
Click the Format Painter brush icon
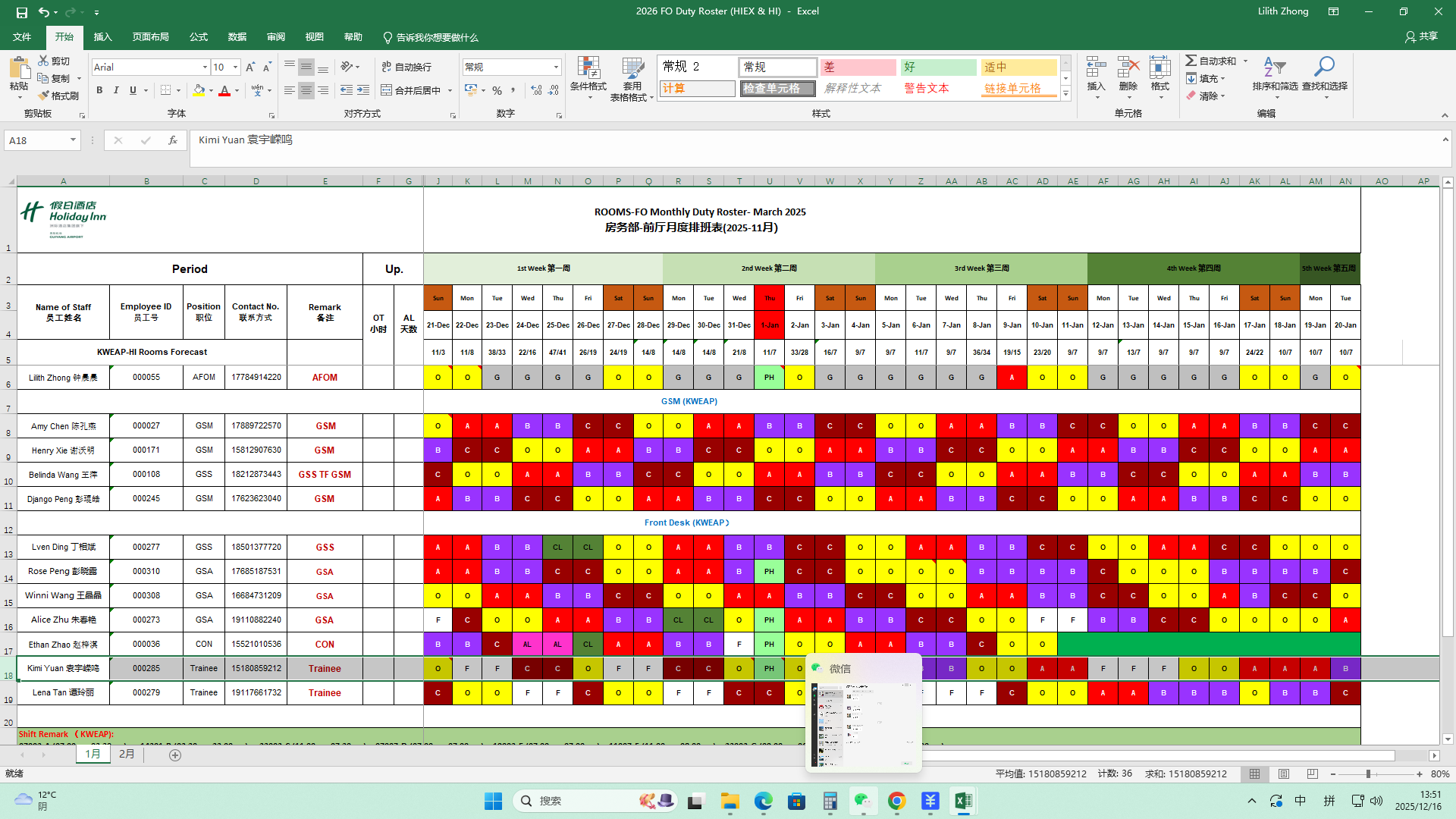click(x=43, y=96)
